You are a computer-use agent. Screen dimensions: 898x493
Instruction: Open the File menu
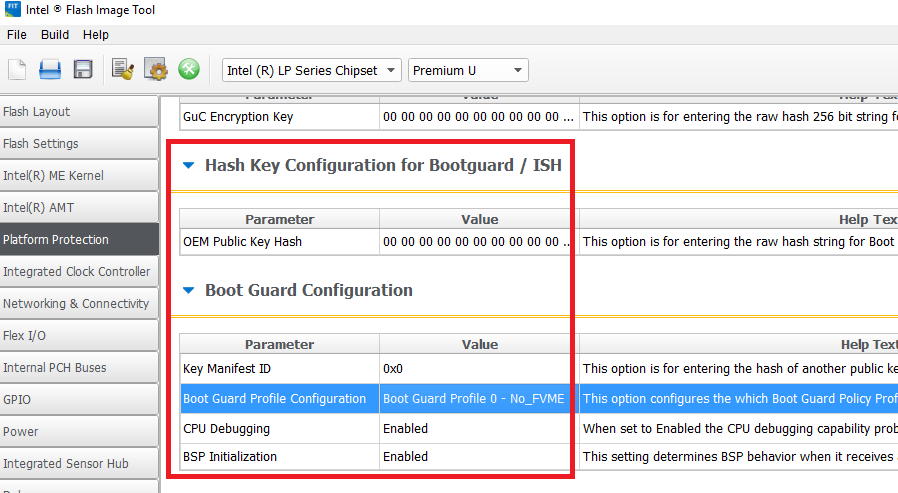pos(17,34)
